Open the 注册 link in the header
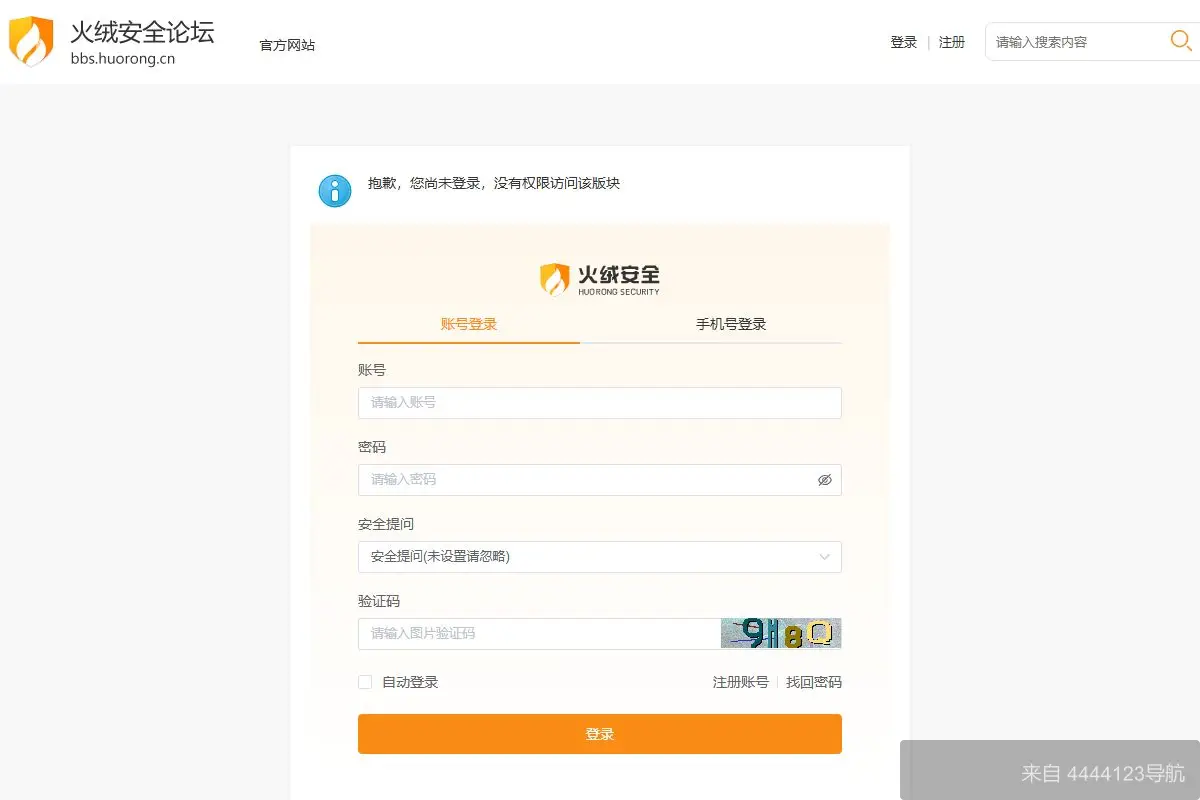 (952, 41)
